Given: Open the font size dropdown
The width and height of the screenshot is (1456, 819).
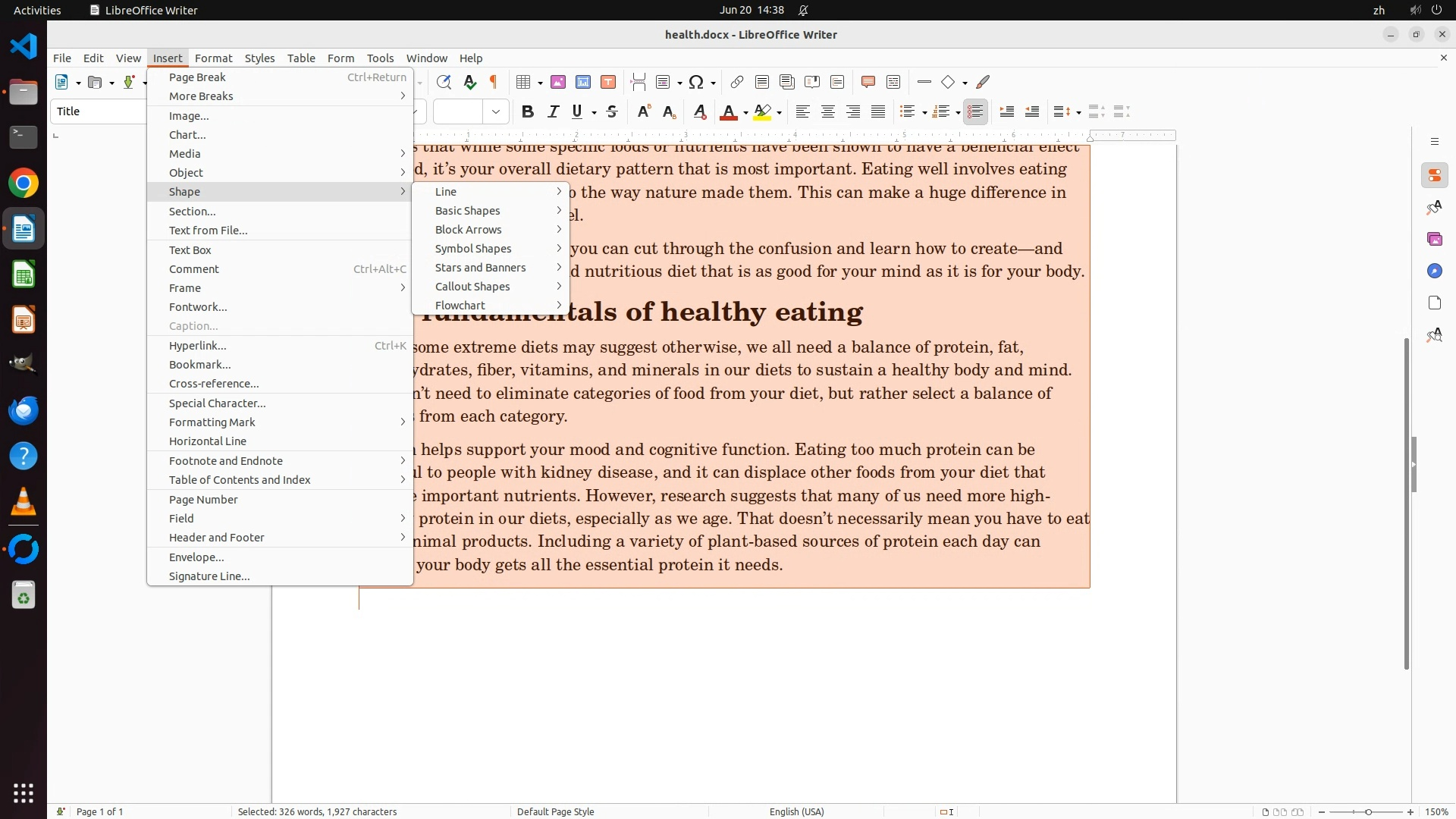Looking at the screenshot, I should [496, 112].
